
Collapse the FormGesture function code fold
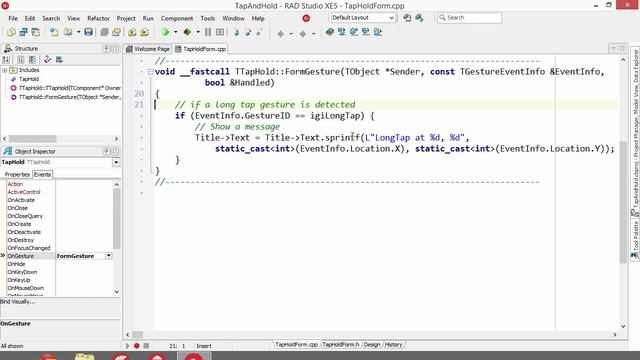tap(150, 72)
